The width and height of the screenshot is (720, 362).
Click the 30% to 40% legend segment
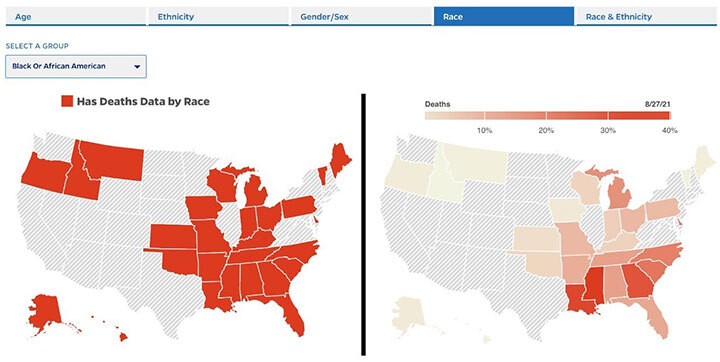click(639, 116)
